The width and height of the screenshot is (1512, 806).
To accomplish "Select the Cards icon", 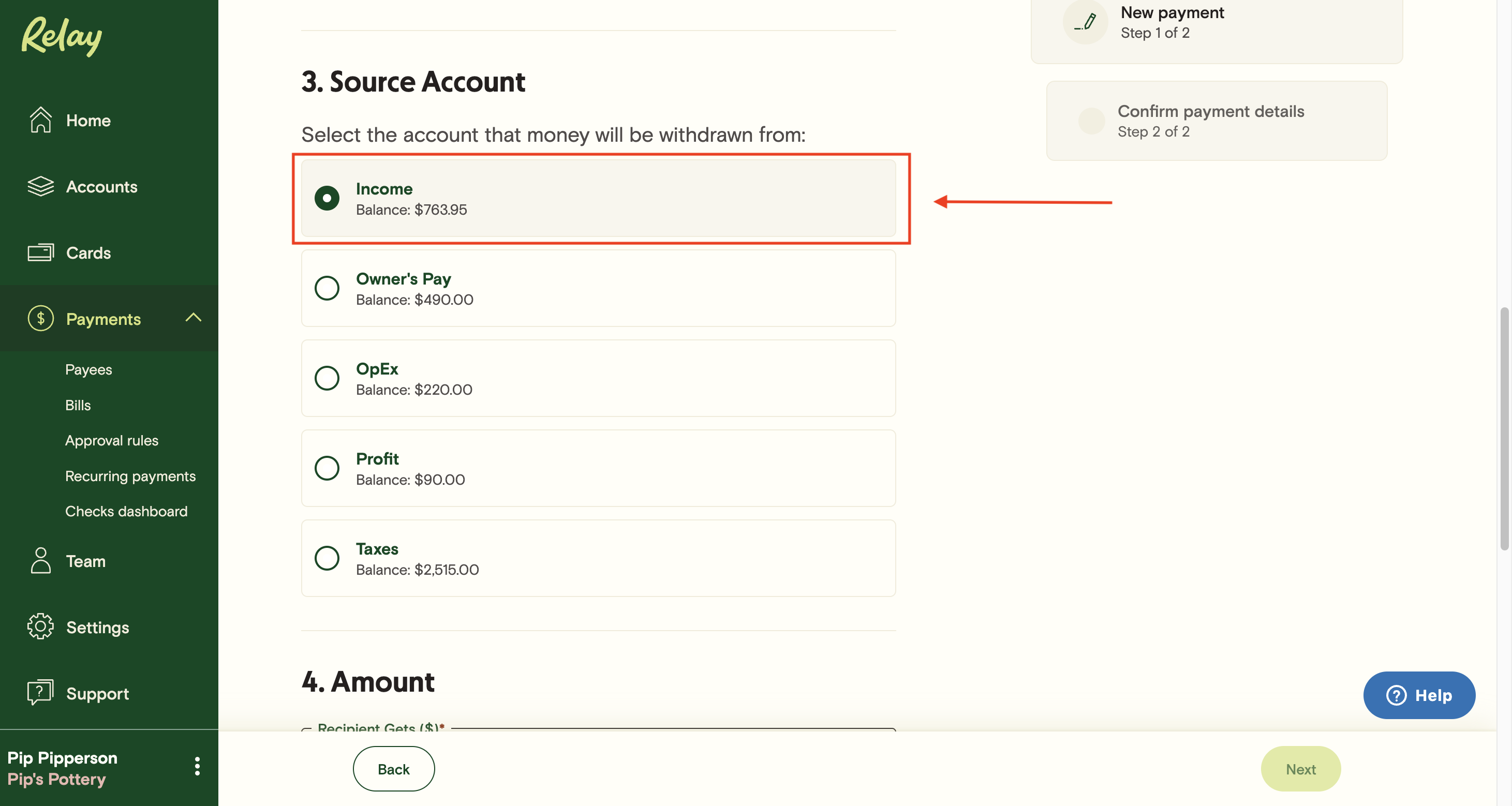I will point(40,252).
